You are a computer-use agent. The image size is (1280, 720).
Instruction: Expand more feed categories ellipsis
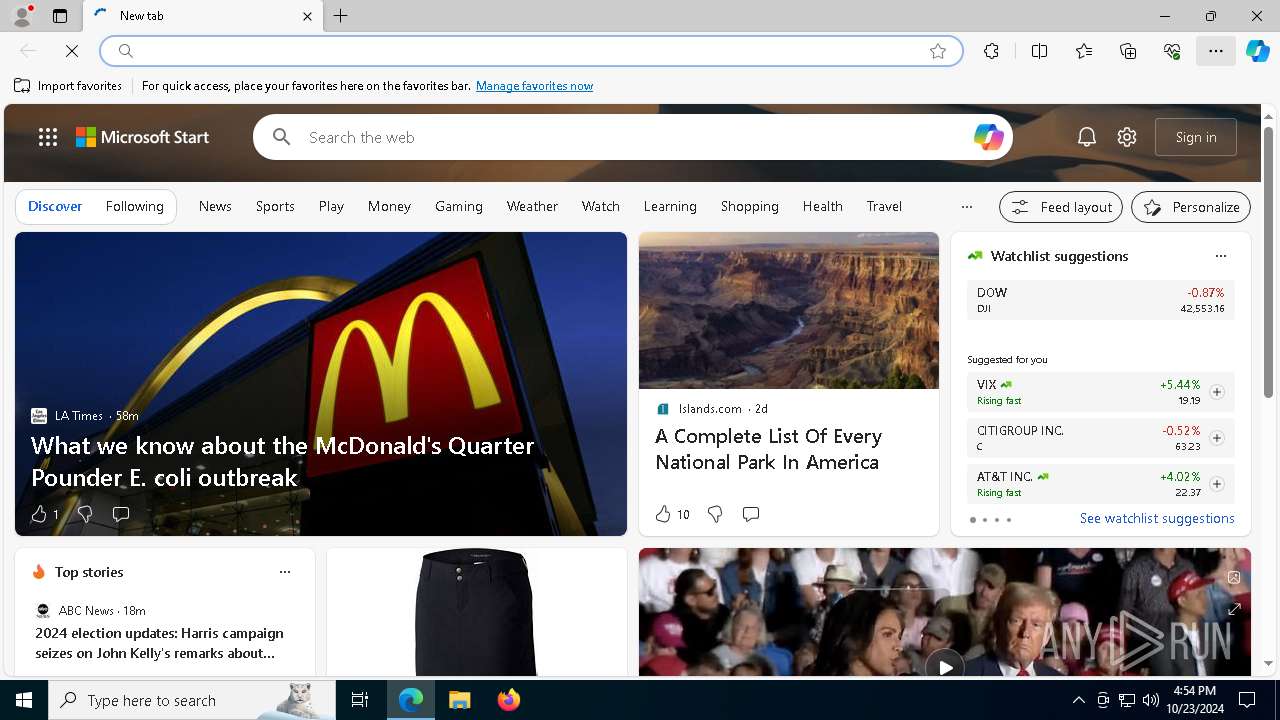click(966, 207)
